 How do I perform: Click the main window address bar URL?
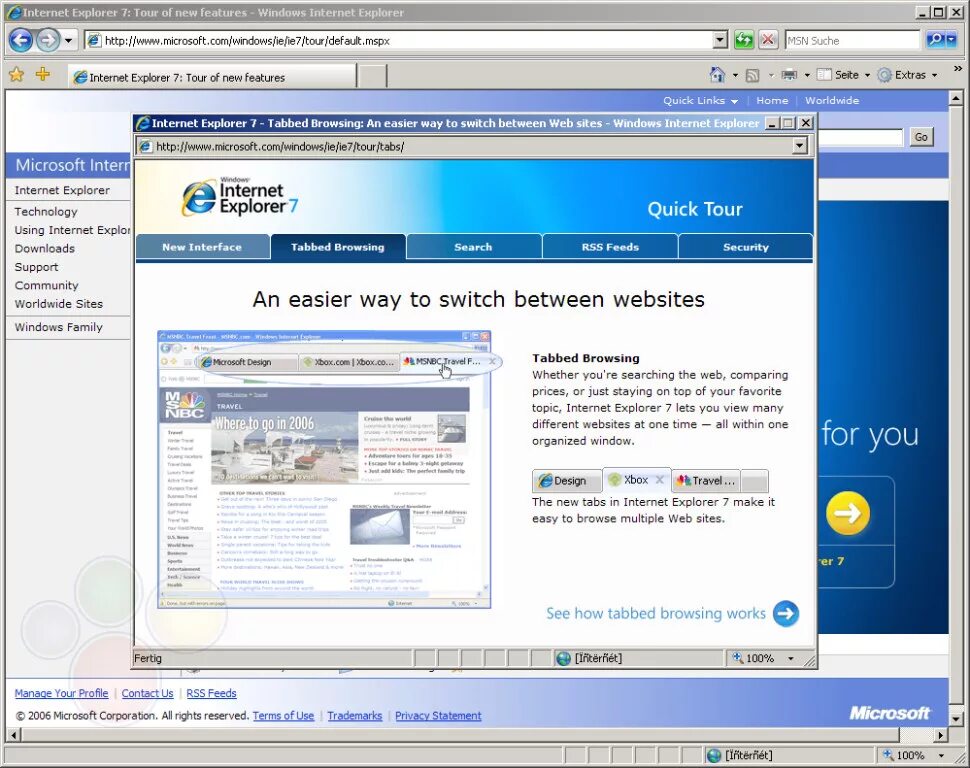click(x=247, y=41)
